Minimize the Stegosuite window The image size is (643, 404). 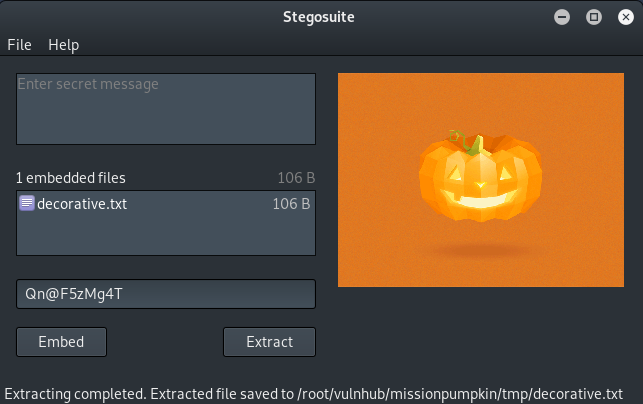coord(562,17)
